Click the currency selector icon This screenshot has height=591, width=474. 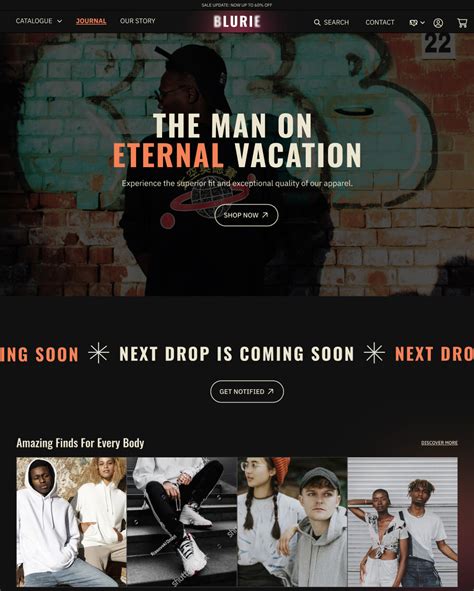point(413,23)
